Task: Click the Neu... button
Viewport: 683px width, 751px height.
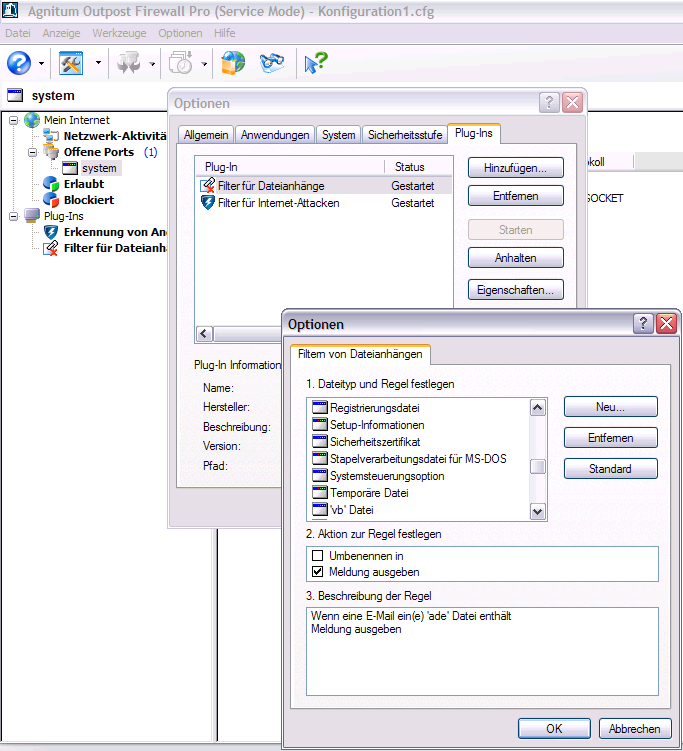Action: coord(611,407)
